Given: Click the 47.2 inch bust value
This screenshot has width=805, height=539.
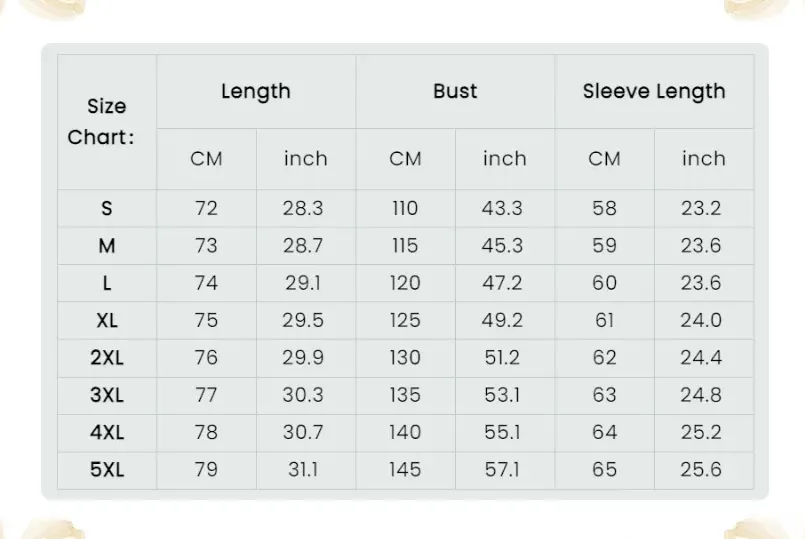Looking at the screenshot, I should pyautogui.click(x=503, y=283).
